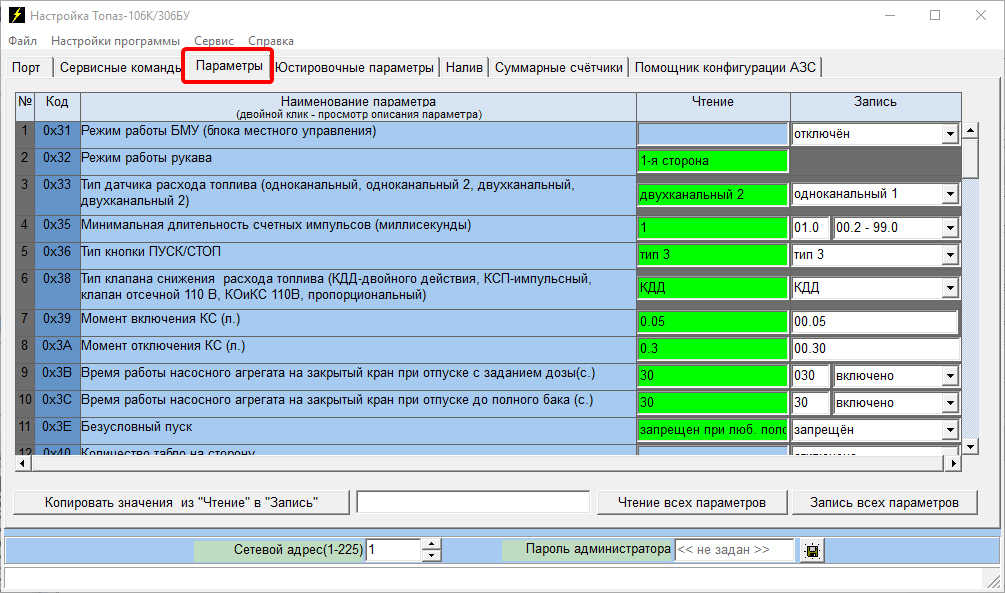Click the 00.05 КС switch-on write field

875,322
